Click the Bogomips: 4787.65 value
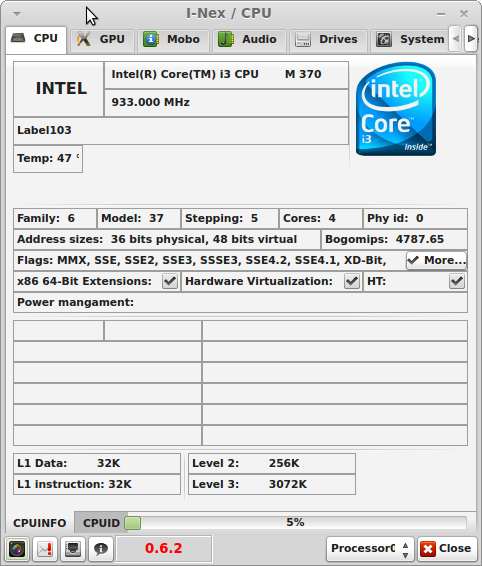The width and height of the screenshot is (482, 566). coord(394,239)
